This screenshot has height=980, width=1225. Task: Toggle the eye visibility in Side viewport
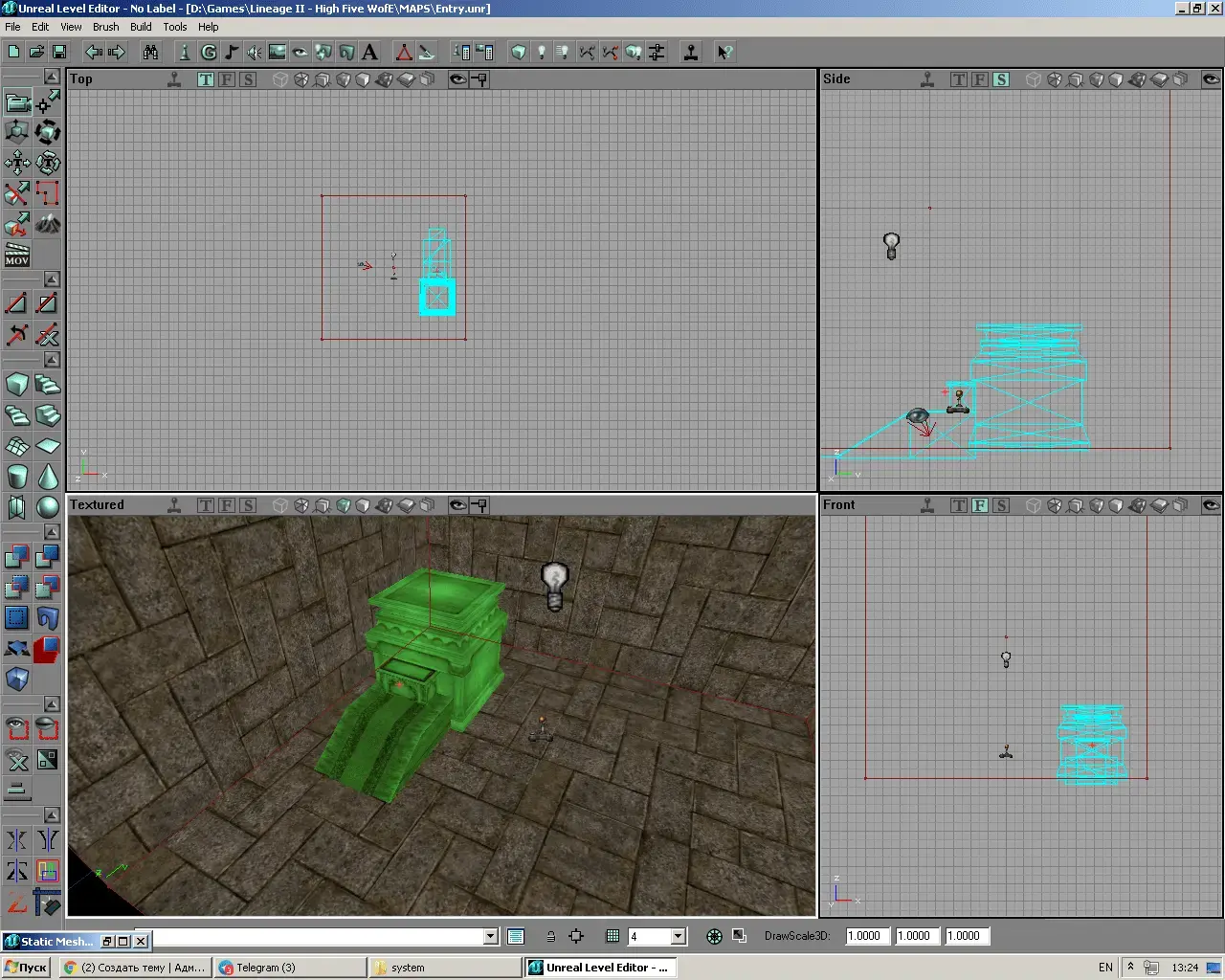coord(1211,79)
